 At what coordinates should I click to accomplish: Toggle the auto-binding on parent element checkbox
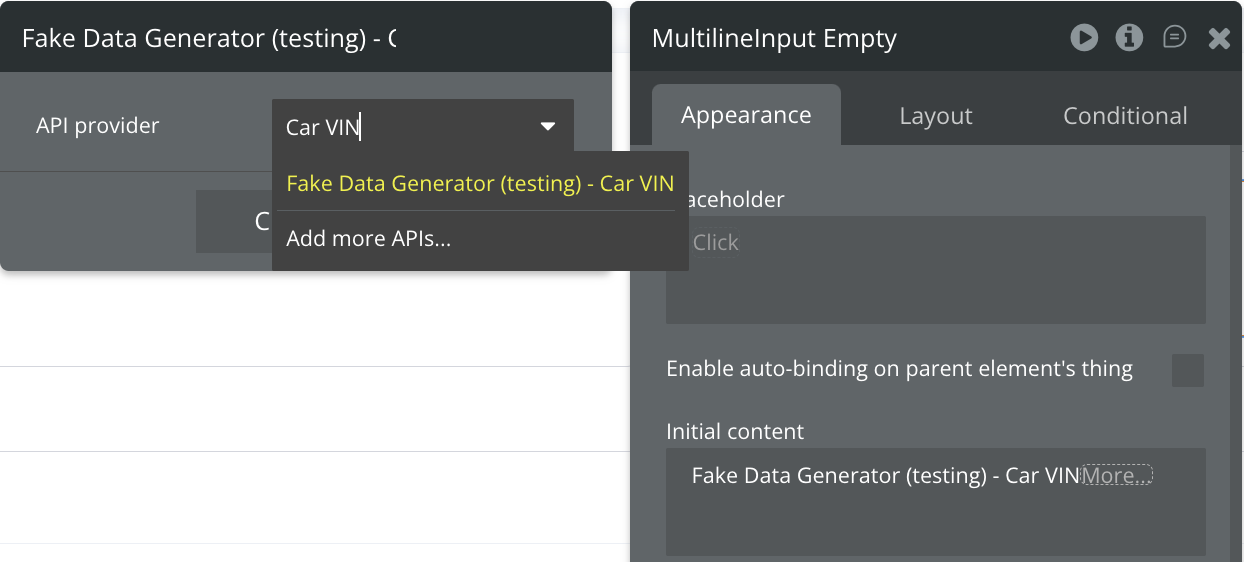point(1188,370)
